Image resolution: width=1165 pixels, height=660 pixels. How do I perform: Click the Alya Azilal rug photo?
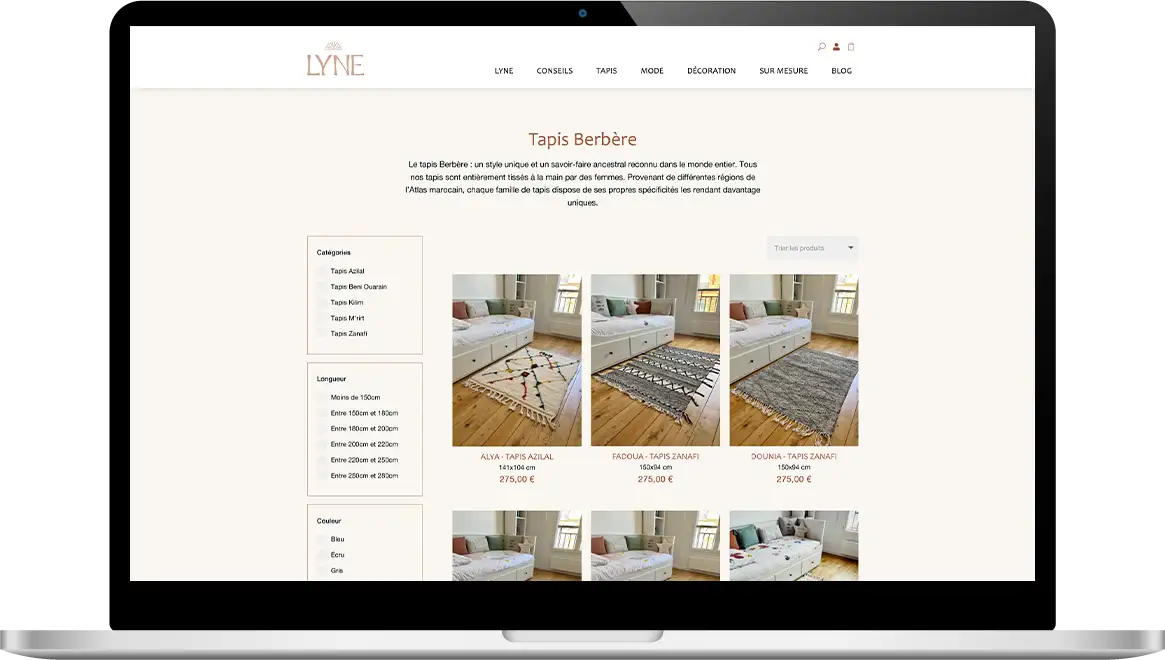point(517,360)
